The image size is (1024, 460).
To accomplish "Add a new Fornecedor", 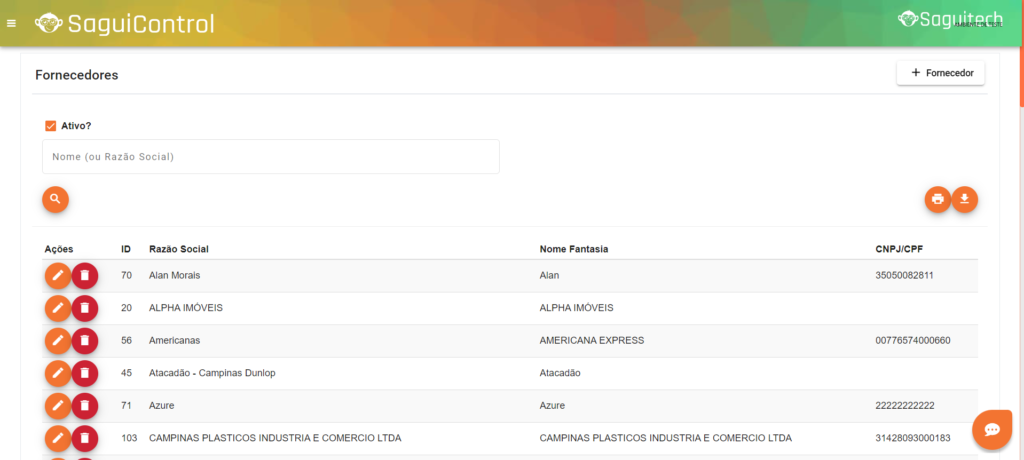I will pos(940,73).
